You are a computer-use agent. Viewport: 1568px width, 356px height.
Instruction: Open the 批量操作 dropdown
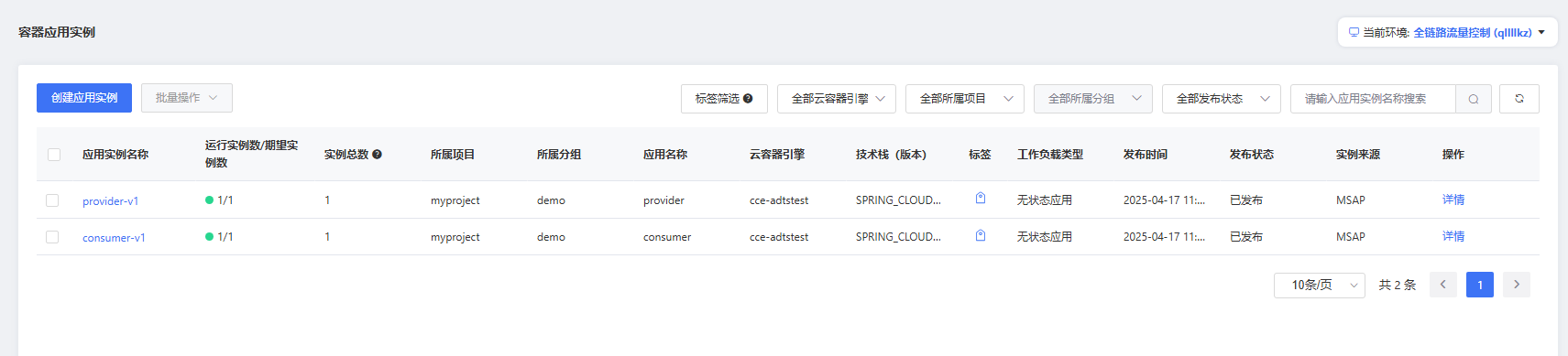pyautogui.click(x=186, y=98)
